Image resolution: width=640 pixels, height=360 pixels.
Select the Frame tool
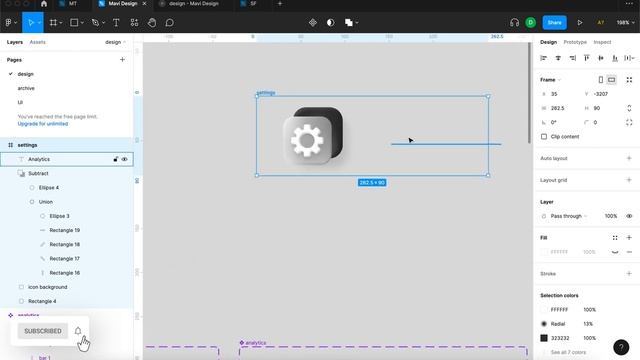point(53,22)
